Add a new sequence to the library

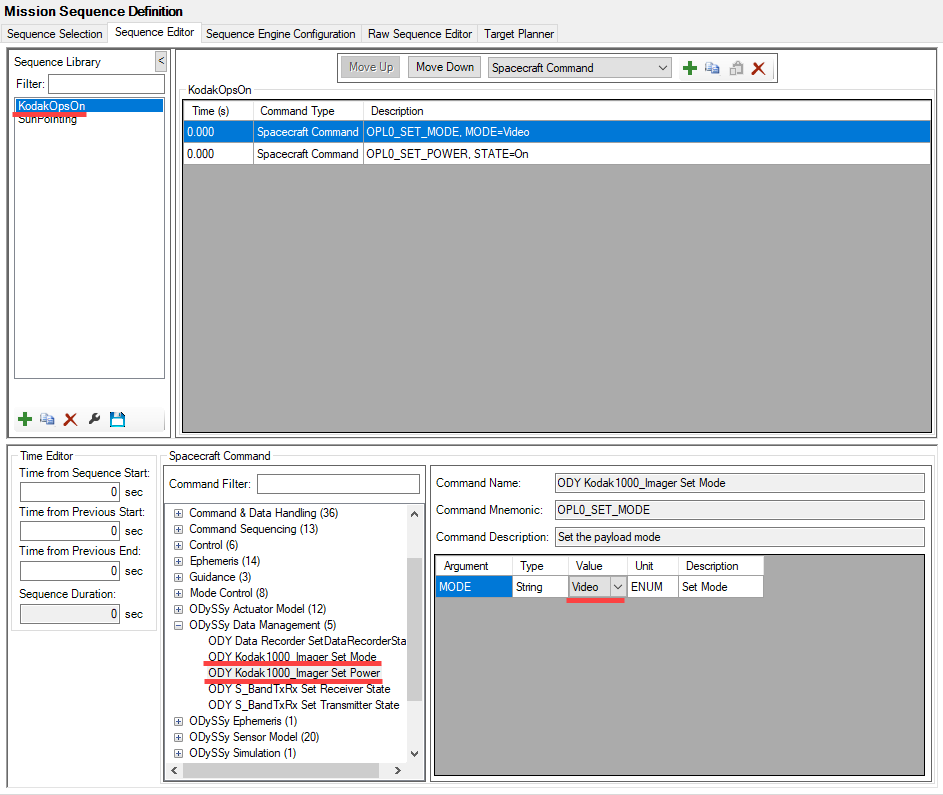[x=25, y=419]
